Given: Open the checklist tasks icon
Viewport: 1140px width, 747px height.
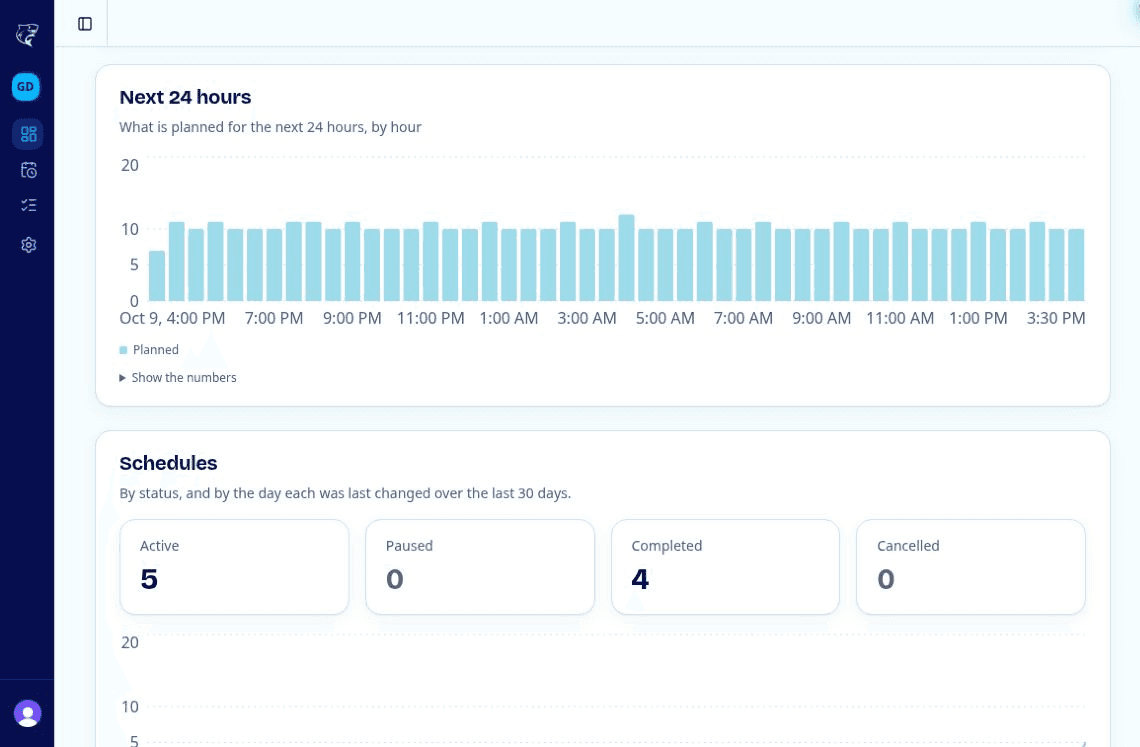Looking at the screenshot, I should (x=28, y=206).
